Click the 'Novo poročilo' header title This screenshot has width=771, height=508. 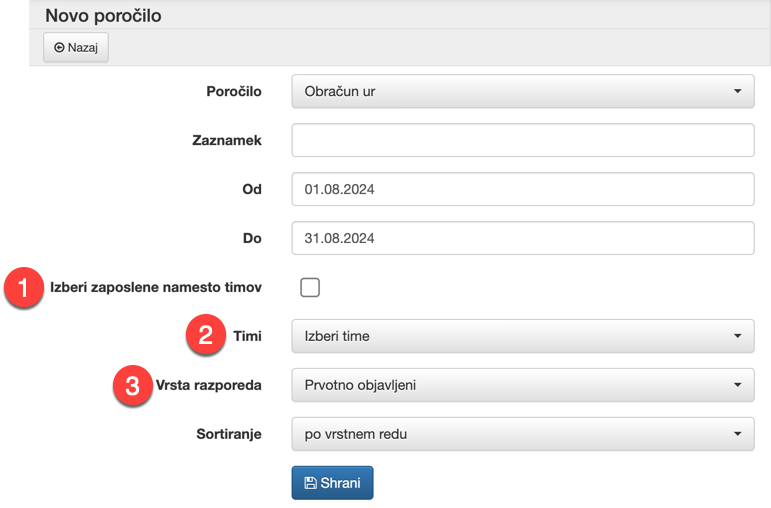tap(103, 16)
